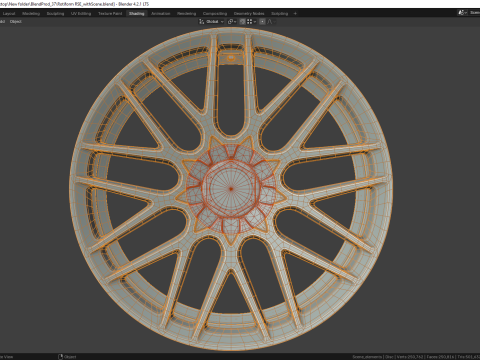
Task: Open the scene selector icon dropdown
Action: click(x=462, y=13)
